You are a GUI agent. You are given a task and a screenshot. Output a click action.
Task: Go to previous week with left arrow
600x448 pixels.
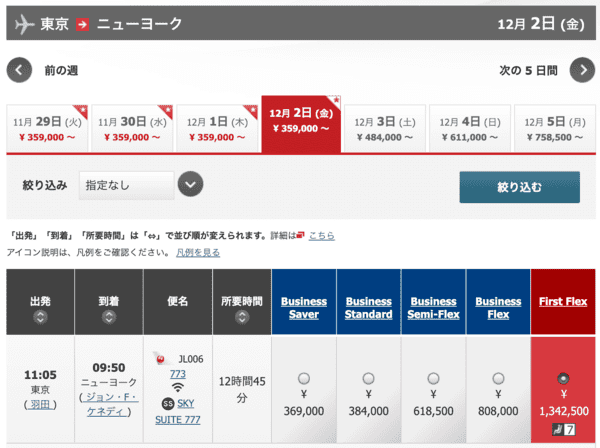[x=19, y=70]
